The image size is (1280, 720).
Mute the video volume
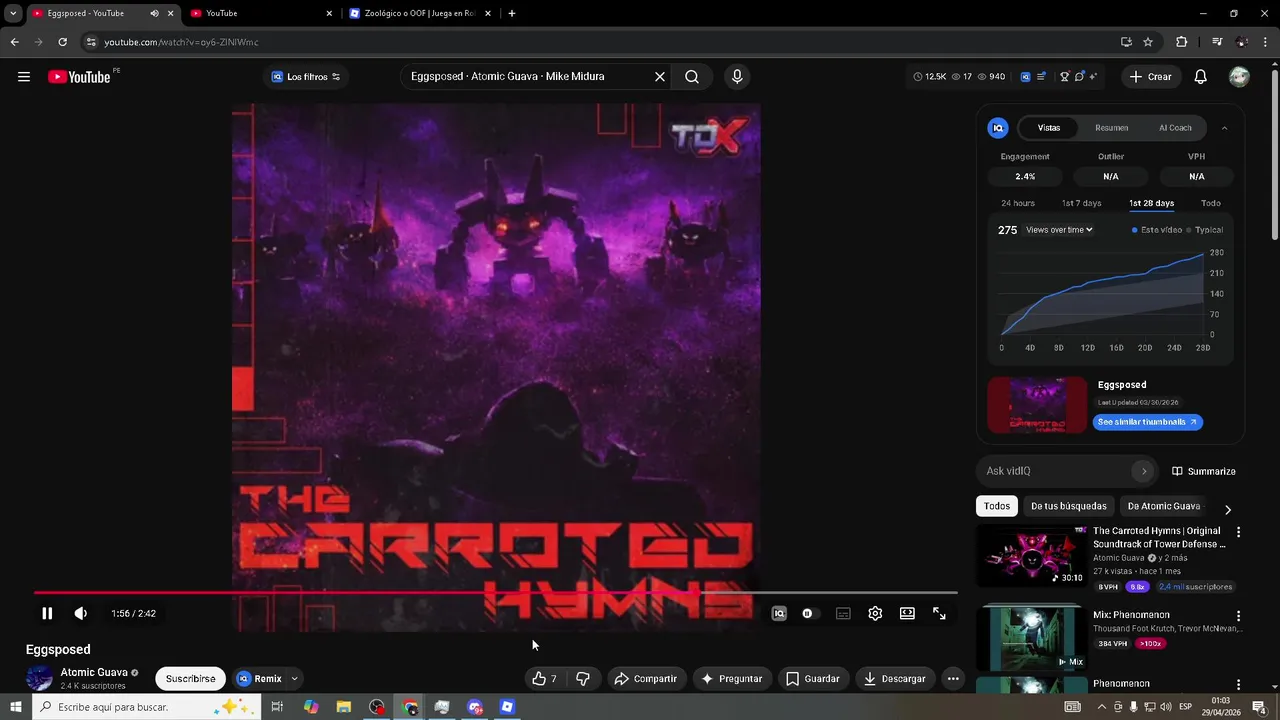coord(81,614)
